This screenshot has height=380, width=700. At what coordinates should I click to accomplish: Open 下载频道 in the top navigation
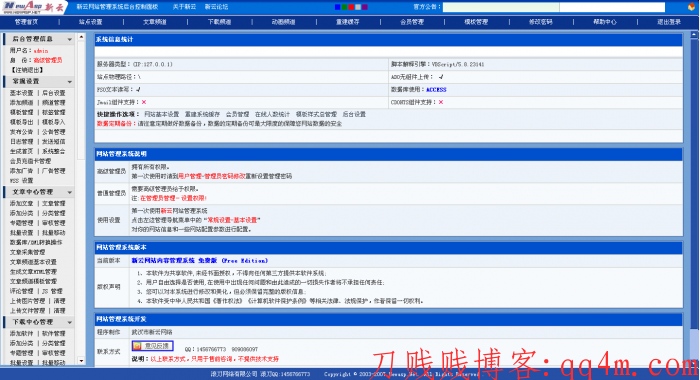click(x=219, y=22)
